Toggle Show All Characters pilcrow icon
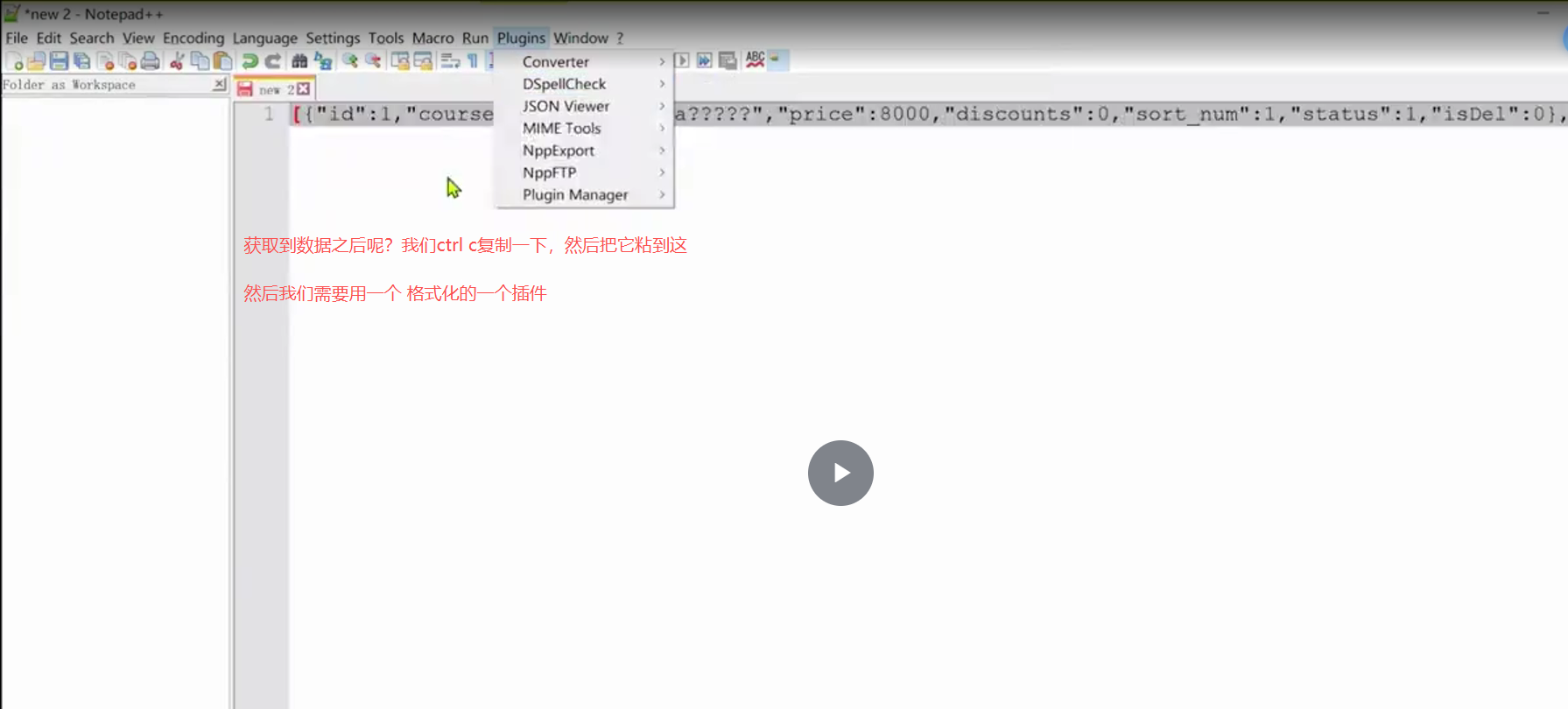The image size is (1568, 709). pyautogui.click(x=473, y=60)
